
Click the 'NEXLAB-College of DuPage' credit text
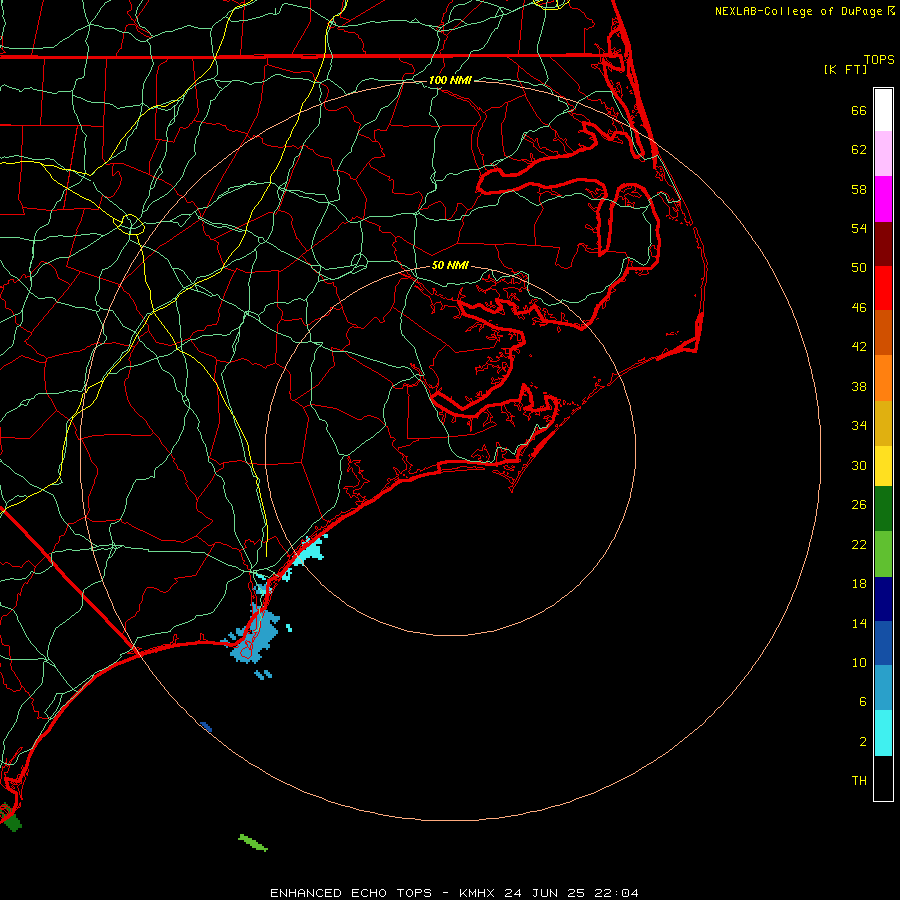click(x=798, y=11)
